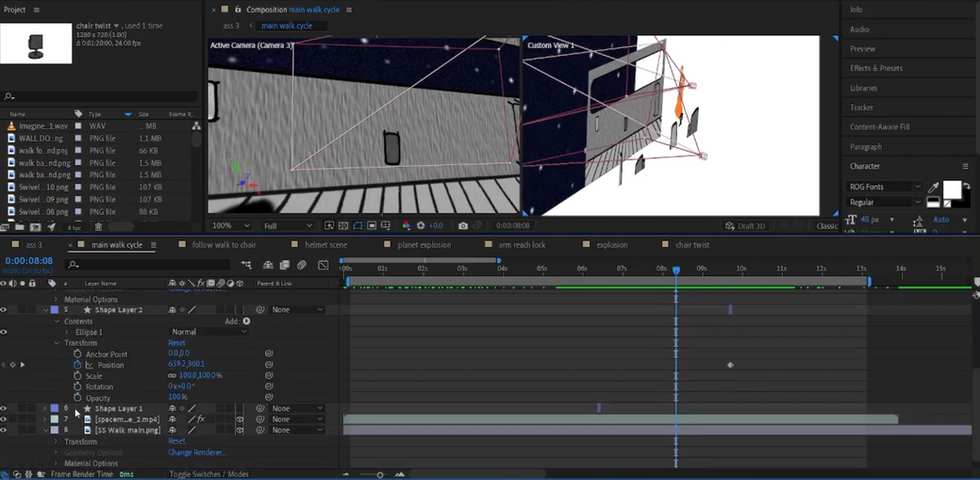Image resolution: width=980 pixels, height=480 pixels.
Task: Open the interpret footage icon
Action: [6, 228]
